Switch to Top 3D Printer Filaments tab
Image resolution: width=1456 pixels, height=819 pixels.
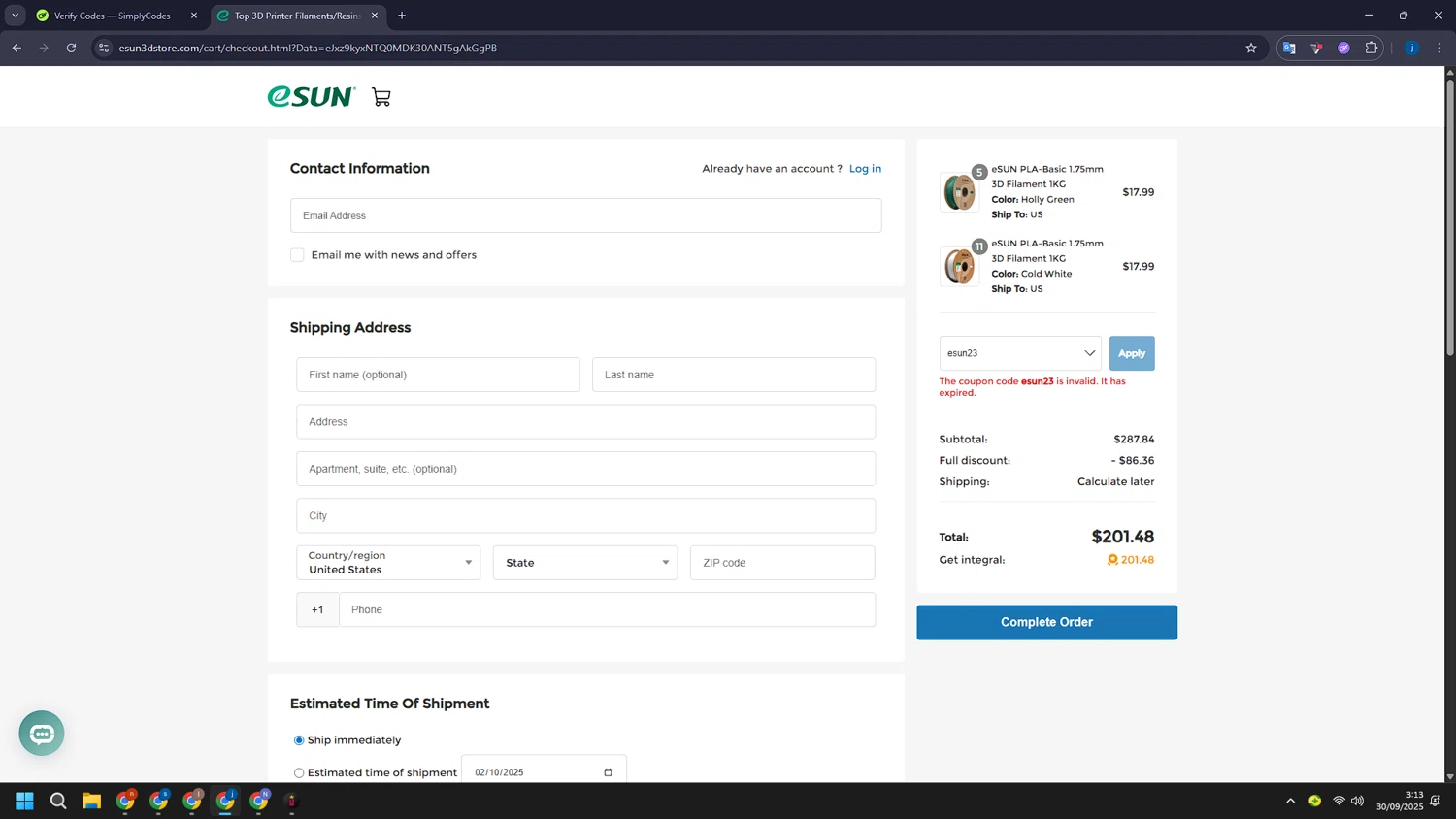coord(296,16)
